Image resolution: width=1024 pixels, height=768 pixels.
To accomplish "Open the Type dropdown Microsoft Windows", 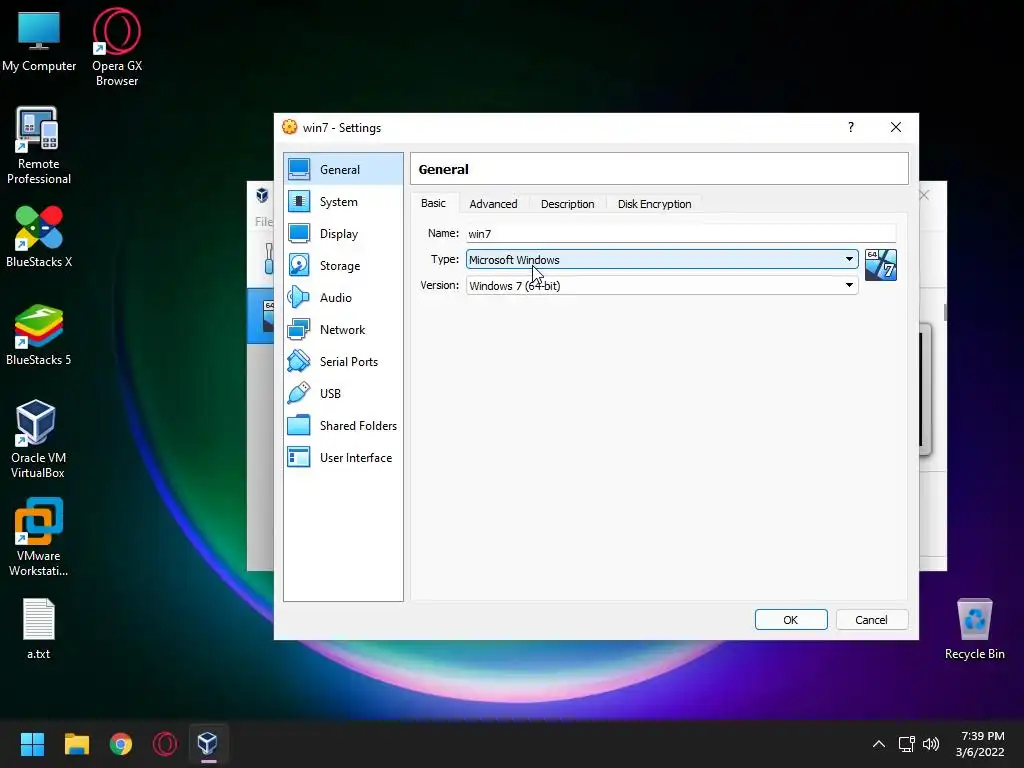I will click(x=662, y=259).
